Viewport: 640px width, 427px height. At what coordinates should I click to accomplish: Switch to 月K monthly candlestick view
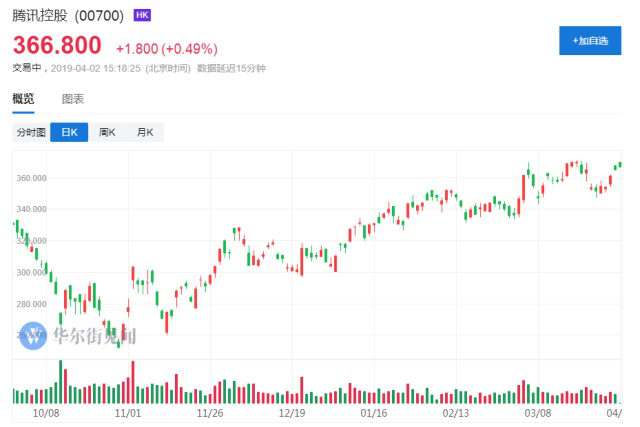coord(145,132)
